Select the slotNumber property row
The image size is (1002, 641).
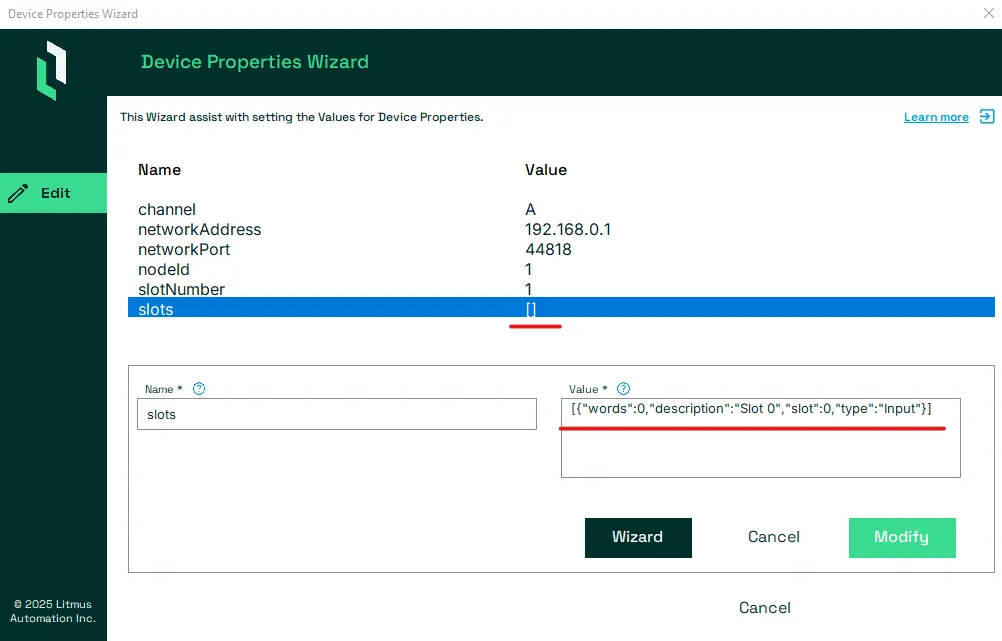tap(561, 289)
